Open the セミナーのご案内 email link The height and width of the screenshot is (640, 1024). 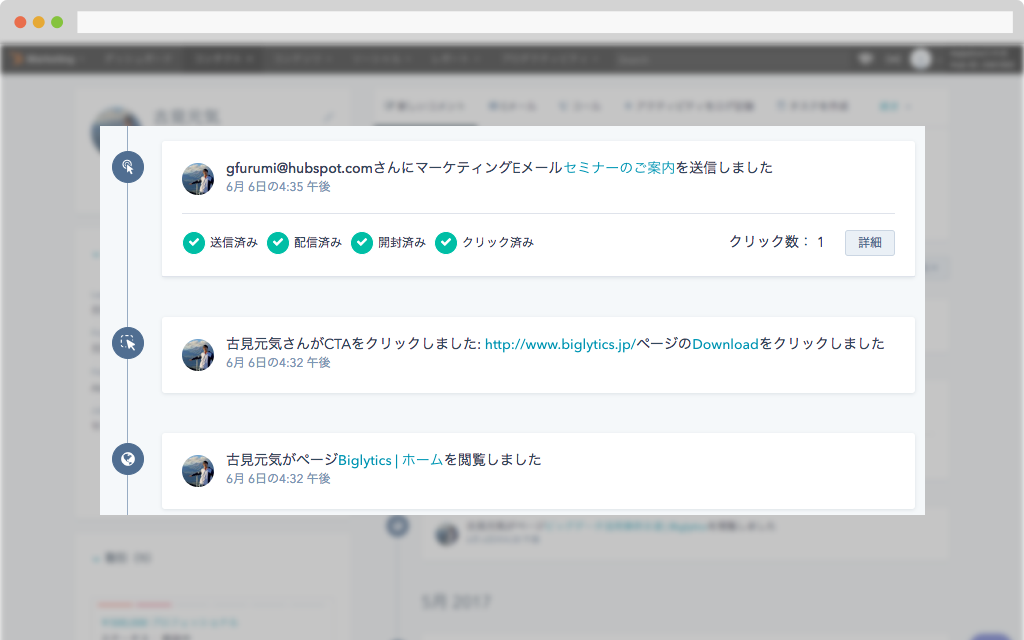(x=618, y=168)
